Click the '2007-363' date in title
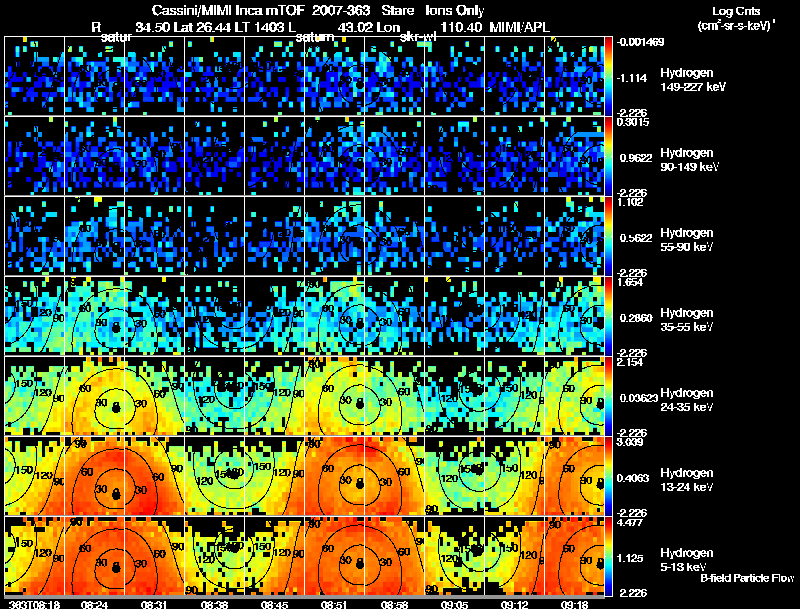 [340, 10]
